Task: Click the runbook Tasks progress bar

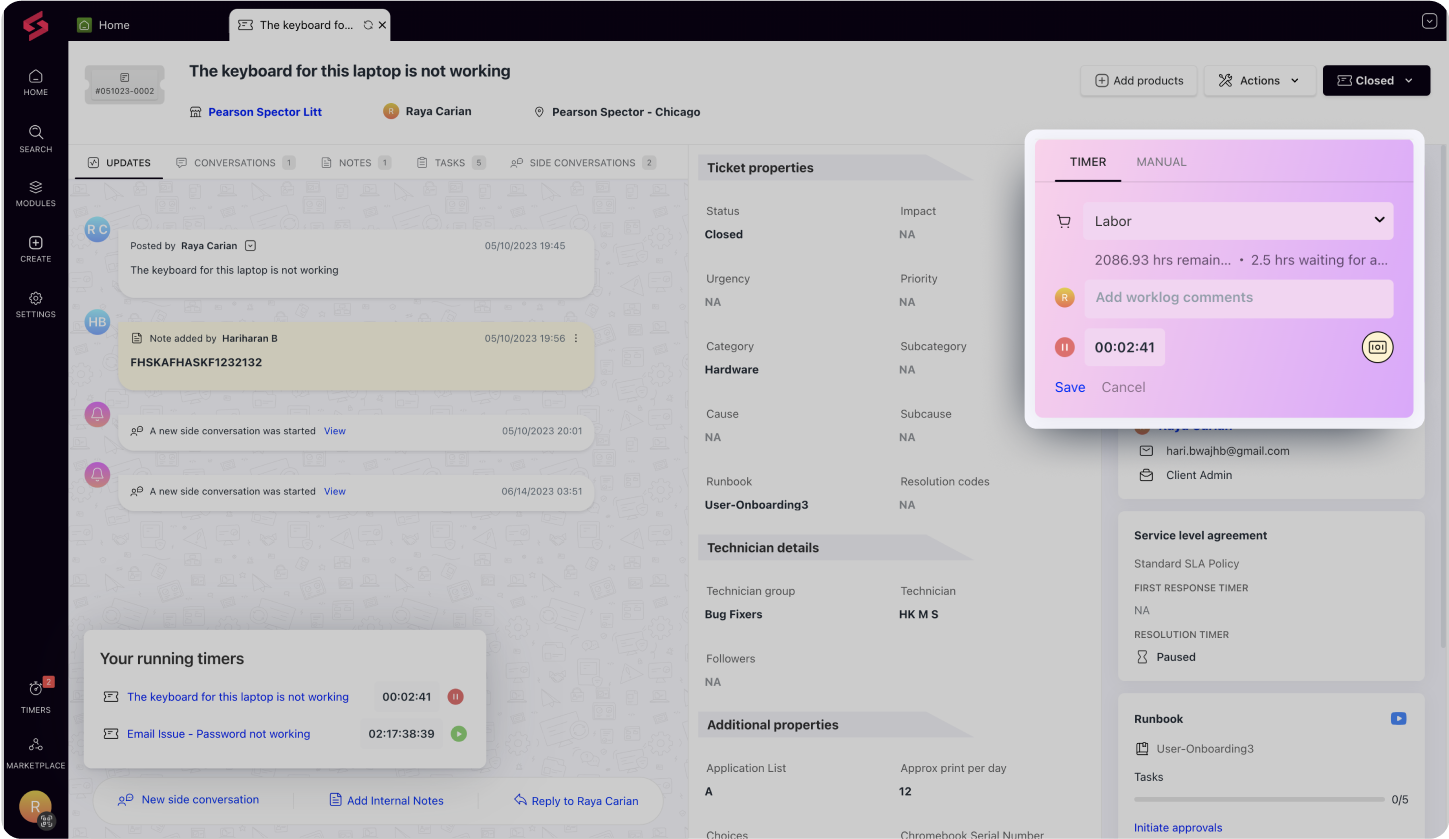Action: pyautogui.click(x=1259, y=800)
